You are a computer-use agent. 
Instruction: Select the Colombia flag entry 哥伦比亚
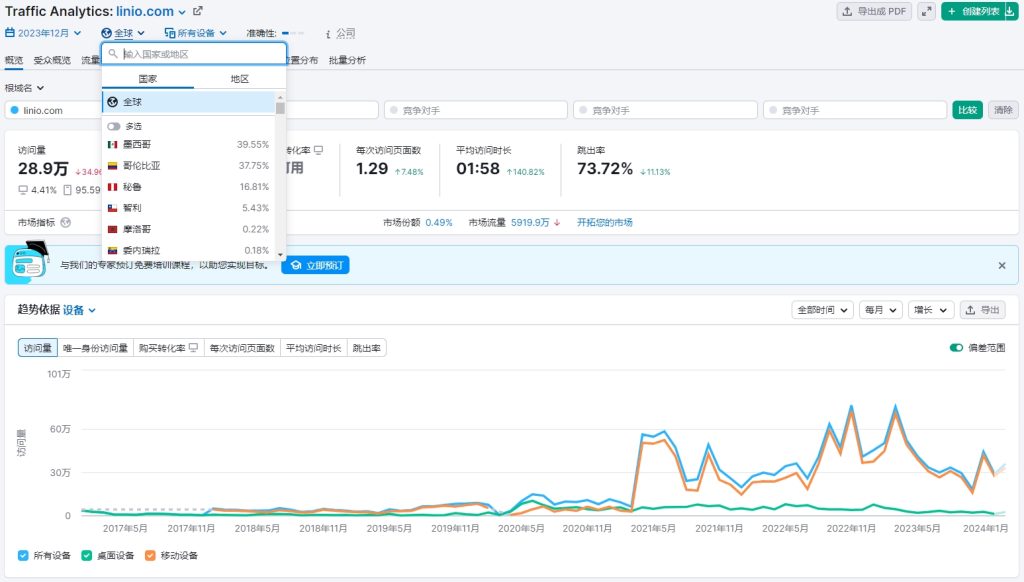point(188,166)
